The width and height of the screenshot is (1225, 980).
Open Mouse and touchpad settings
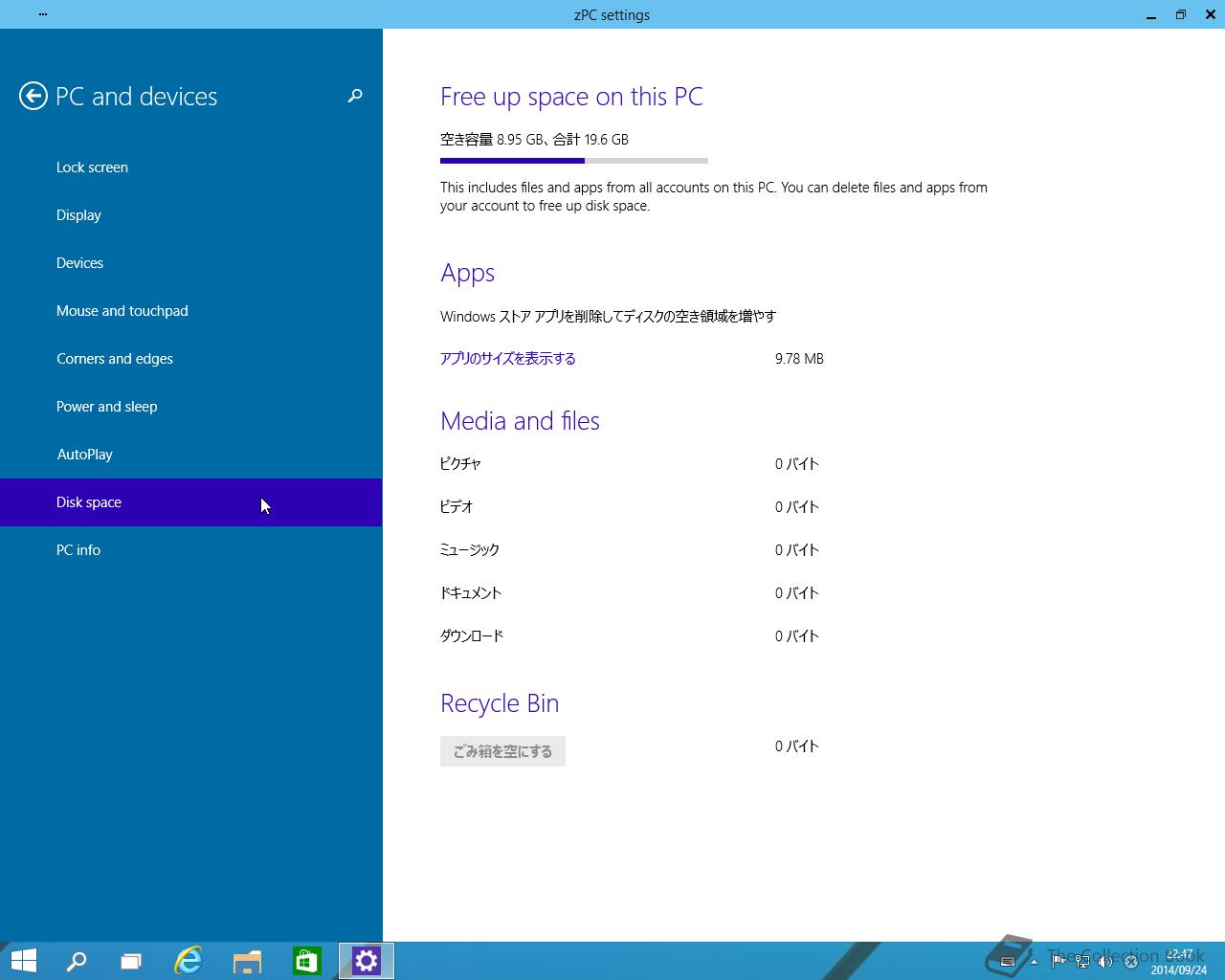(x=191, y=311)
